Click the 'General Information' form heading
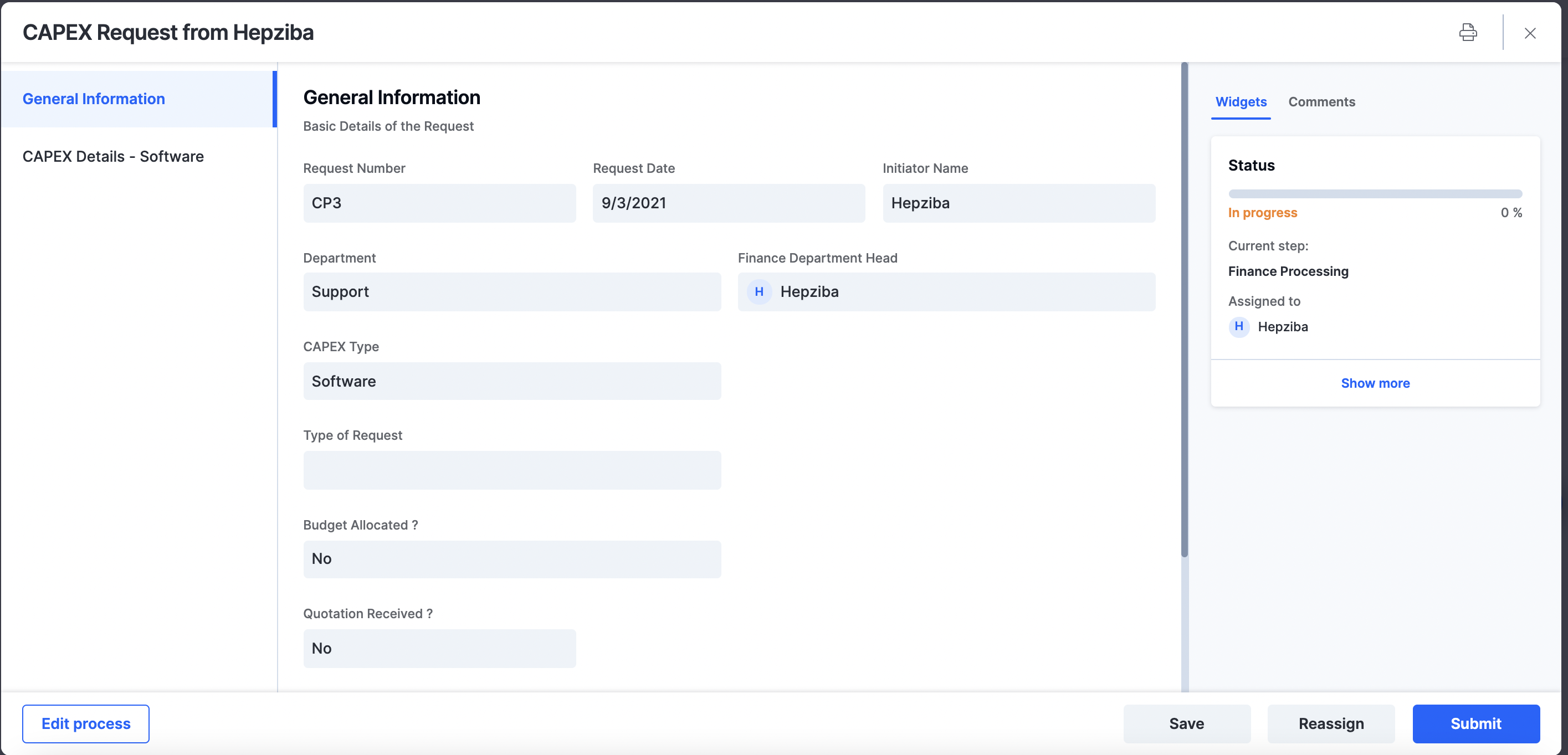The width and height of the screenshot is (1568, 755). click(x=391, y=97)
